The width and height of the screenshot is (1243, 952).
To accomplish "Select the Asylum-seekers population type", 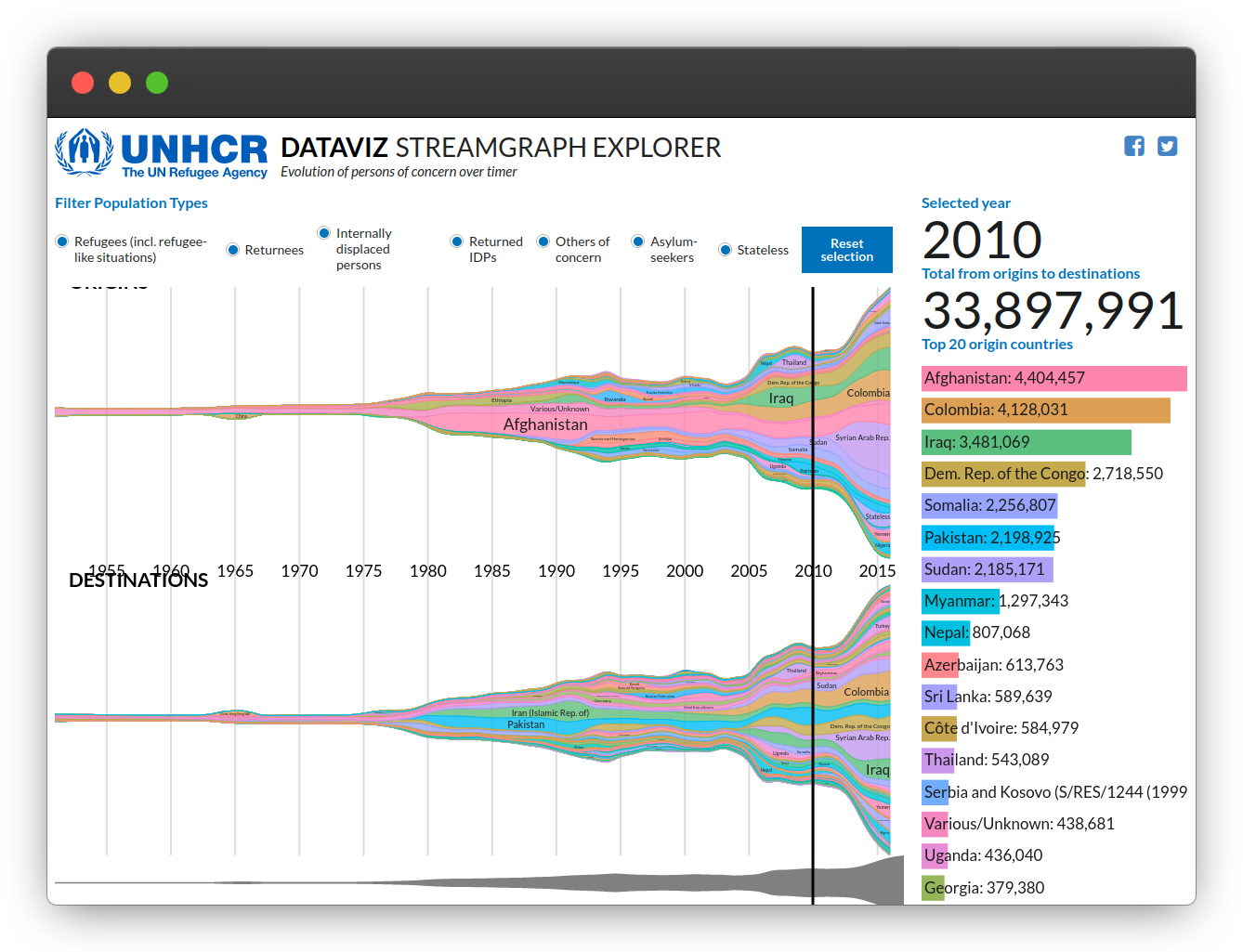I will tap(638, 241).
